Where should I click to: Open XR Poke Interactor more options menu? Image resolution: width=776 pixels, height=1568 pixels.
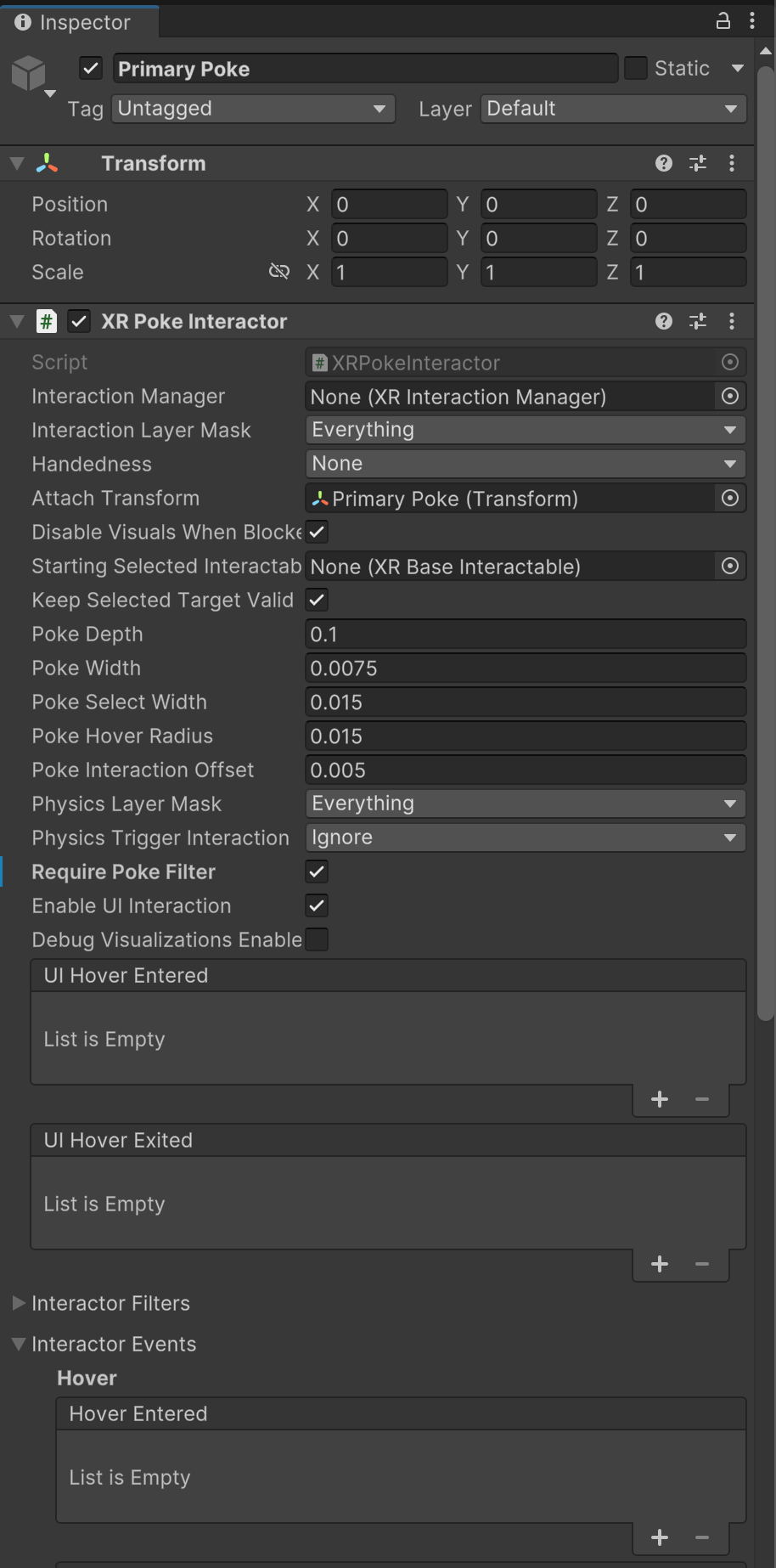tap(732, 321)
